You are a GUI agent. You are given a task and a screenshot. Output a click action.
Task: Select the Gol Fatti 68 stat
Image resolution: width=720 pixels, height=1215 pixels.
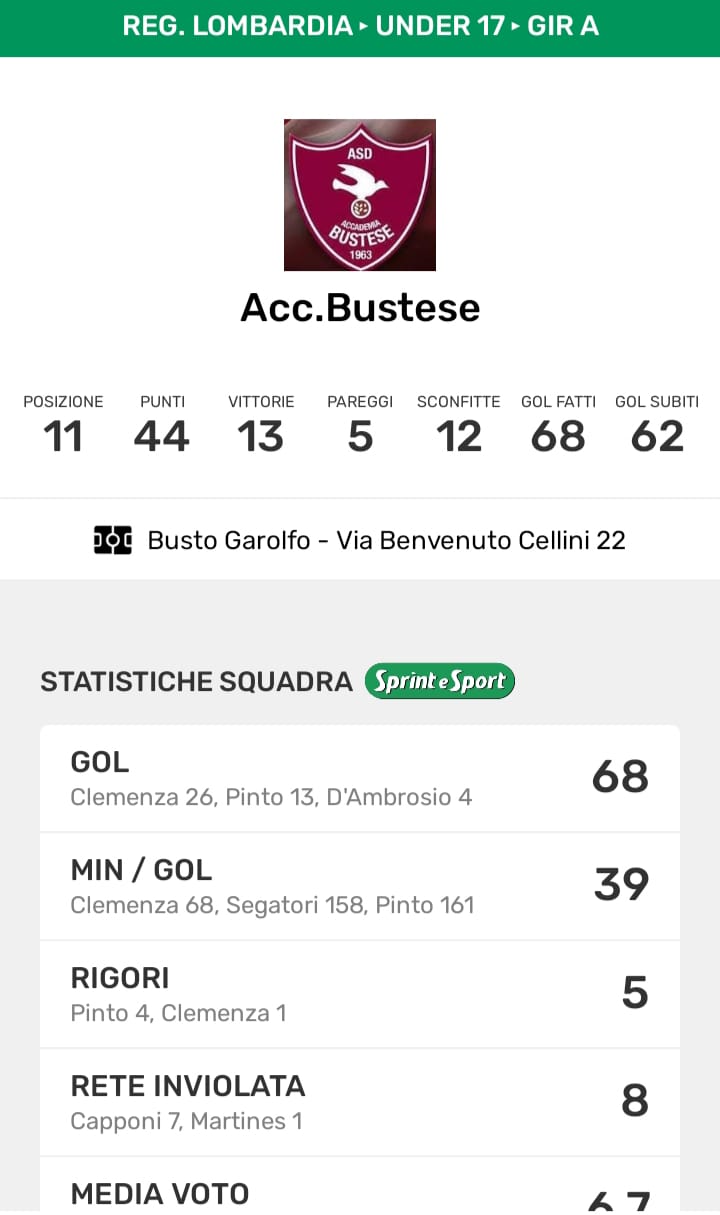558,425
